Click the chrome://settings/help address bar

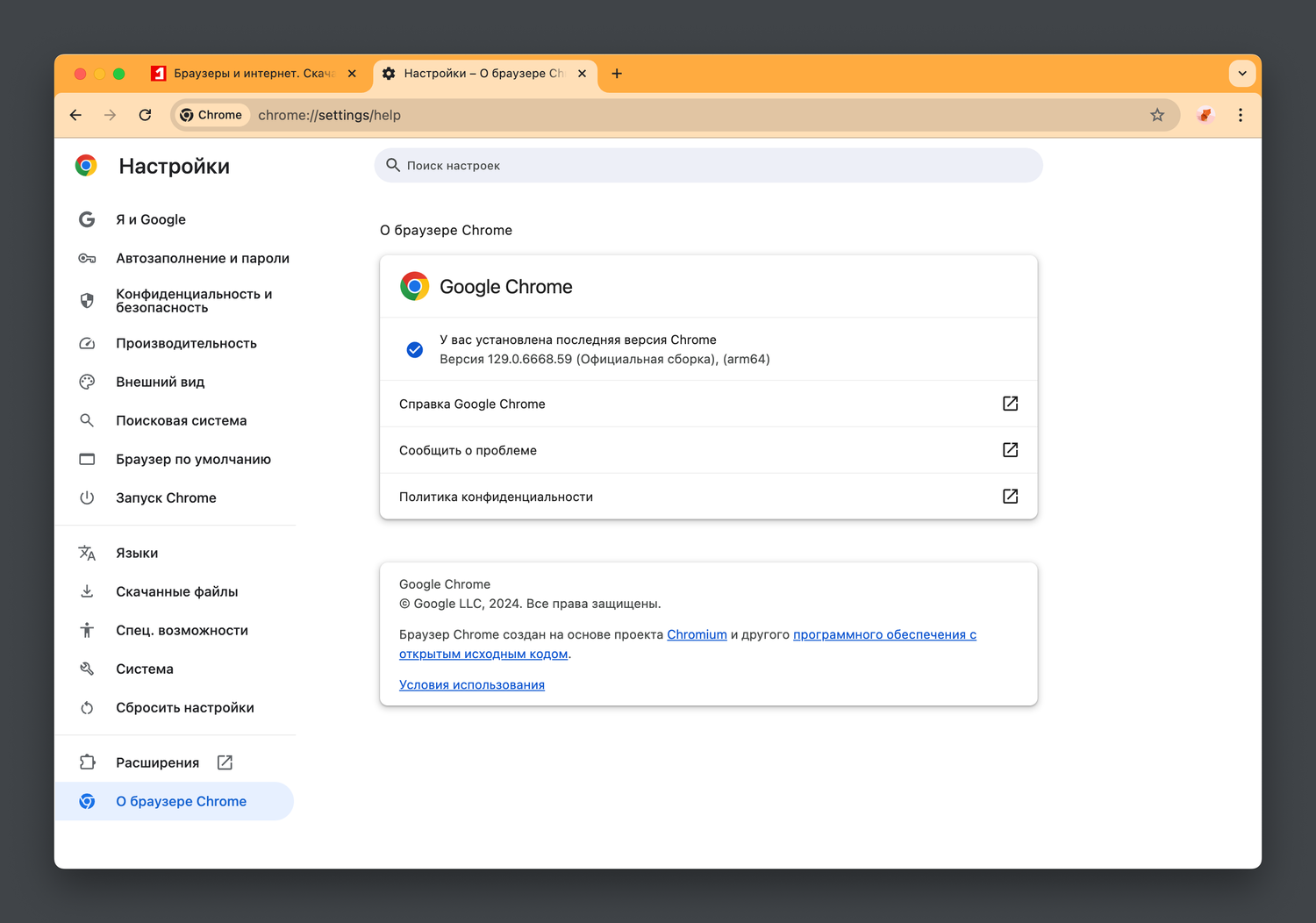[614, 115]
